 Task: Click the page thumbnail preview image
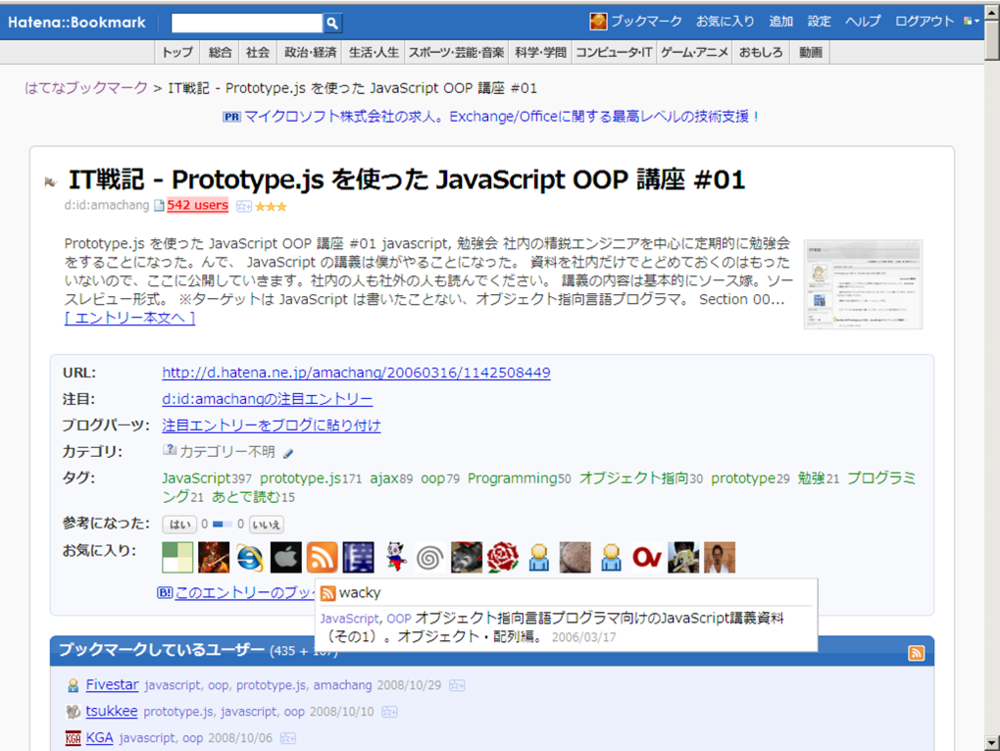[862, 284]
